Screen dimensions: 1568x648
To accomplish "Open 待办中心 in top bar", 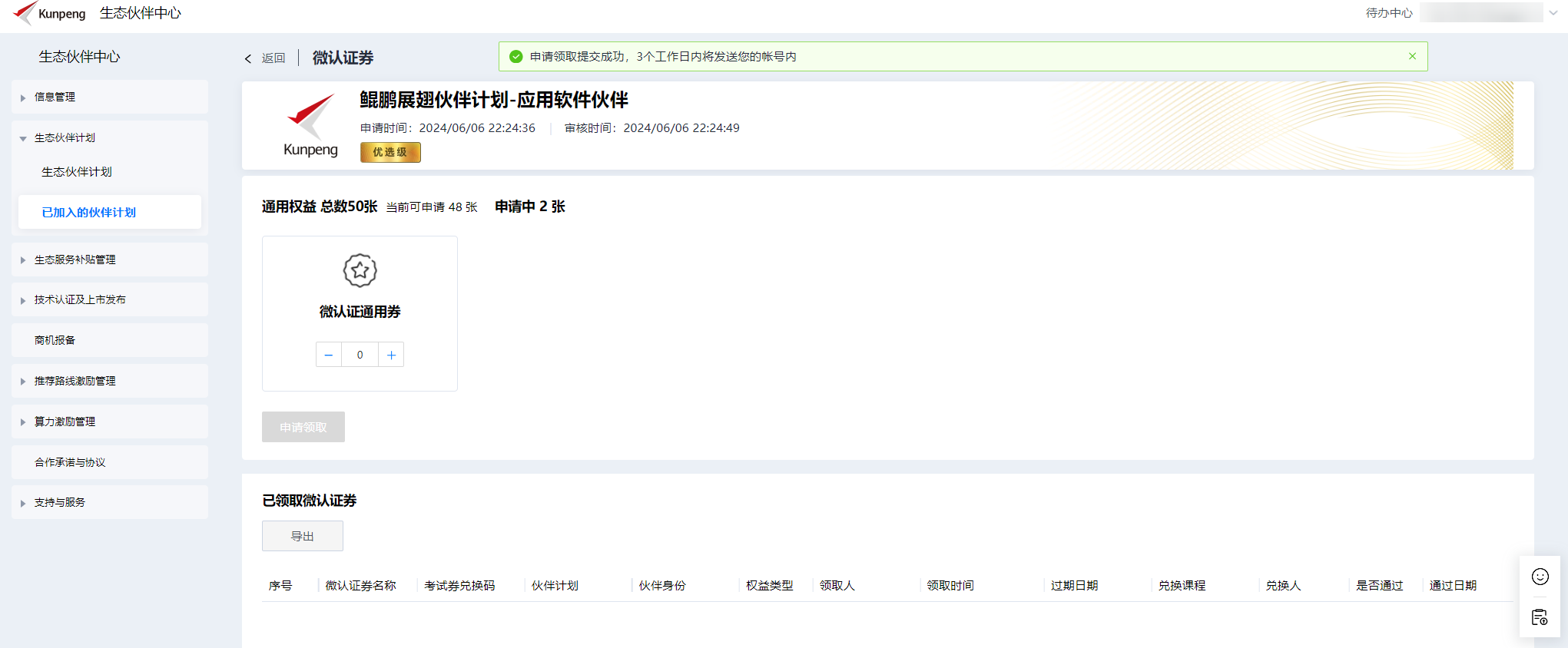I will pos(1389,13).
